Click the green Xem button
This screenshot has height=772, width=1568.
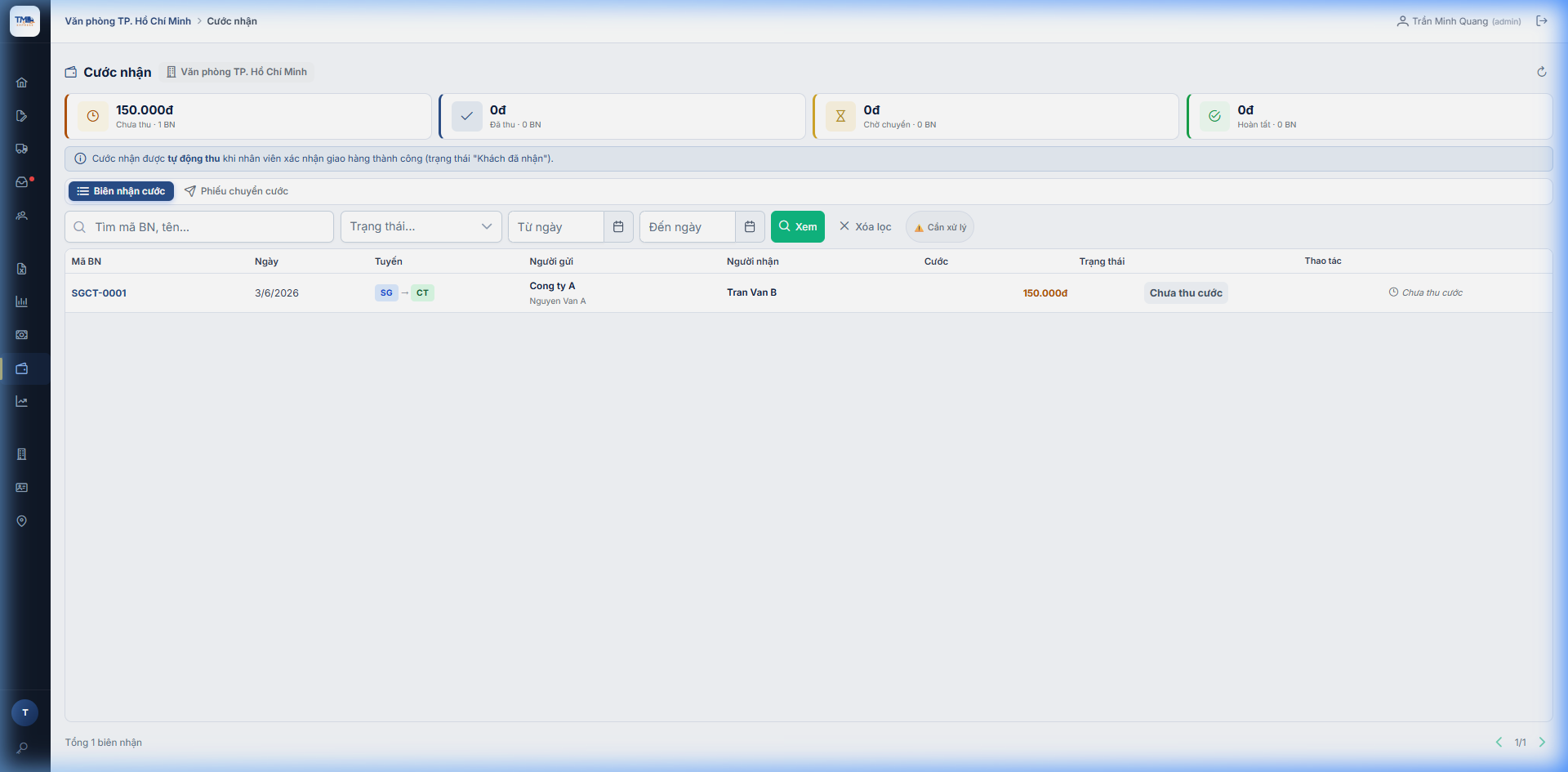click(798, 227)
